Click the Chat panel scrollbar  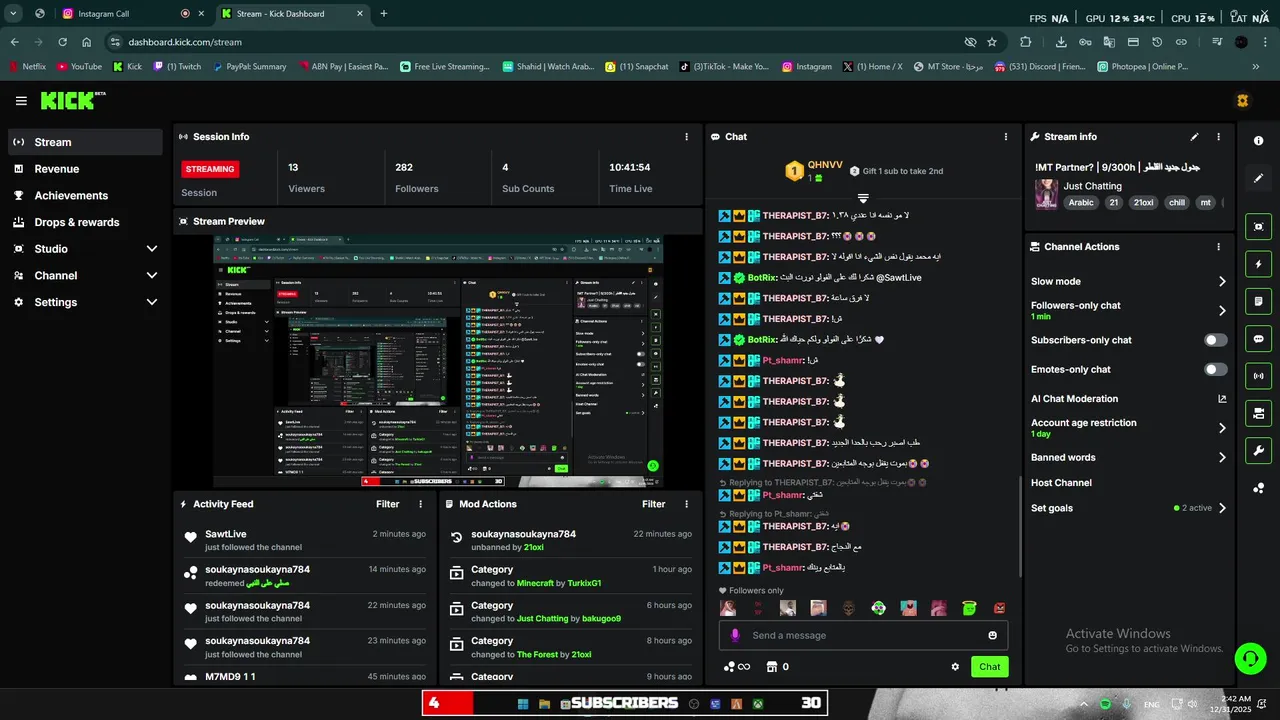[x=1019, y=527]
